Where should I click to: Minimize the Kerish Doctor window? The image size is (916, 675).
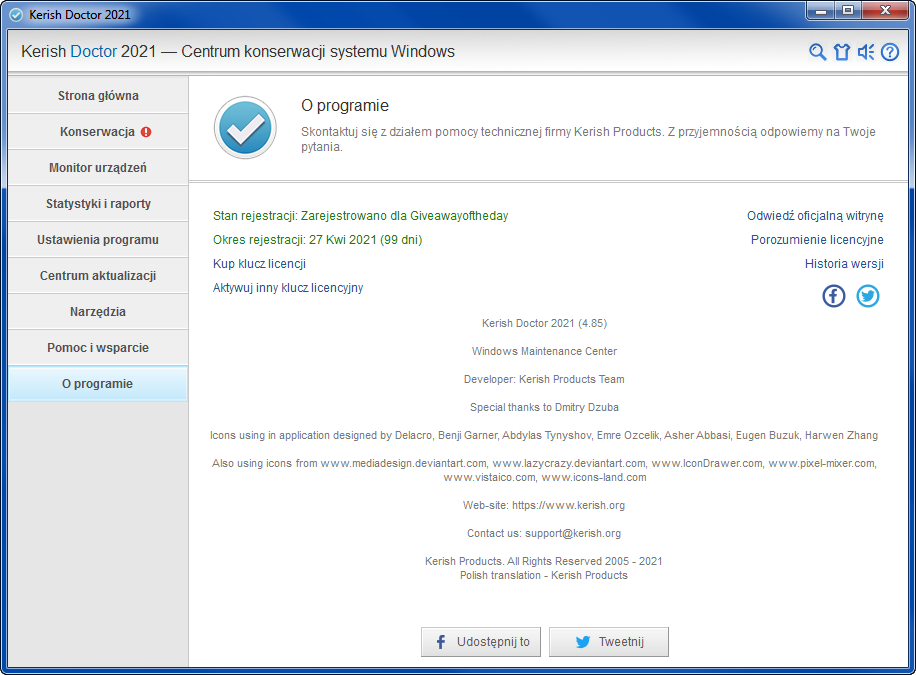tap(821, 11)
